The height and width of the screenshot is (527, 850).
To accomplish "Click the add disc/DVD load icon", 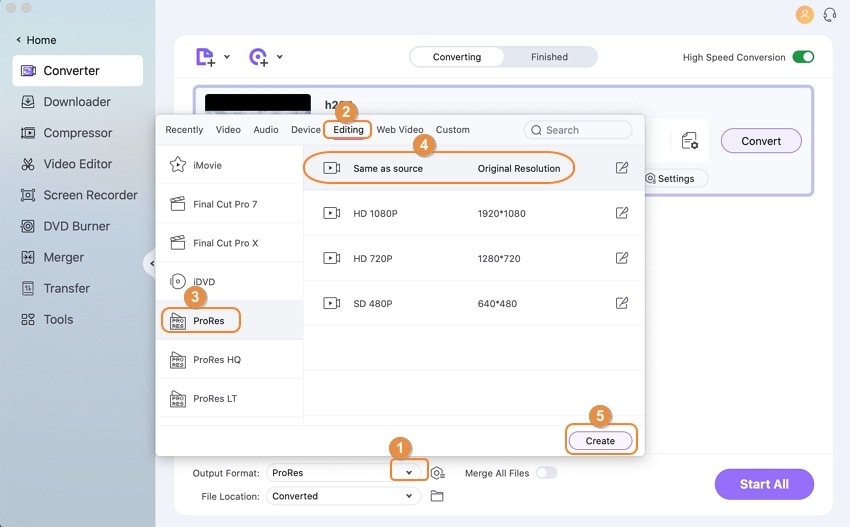I will [x=259, y=57].
